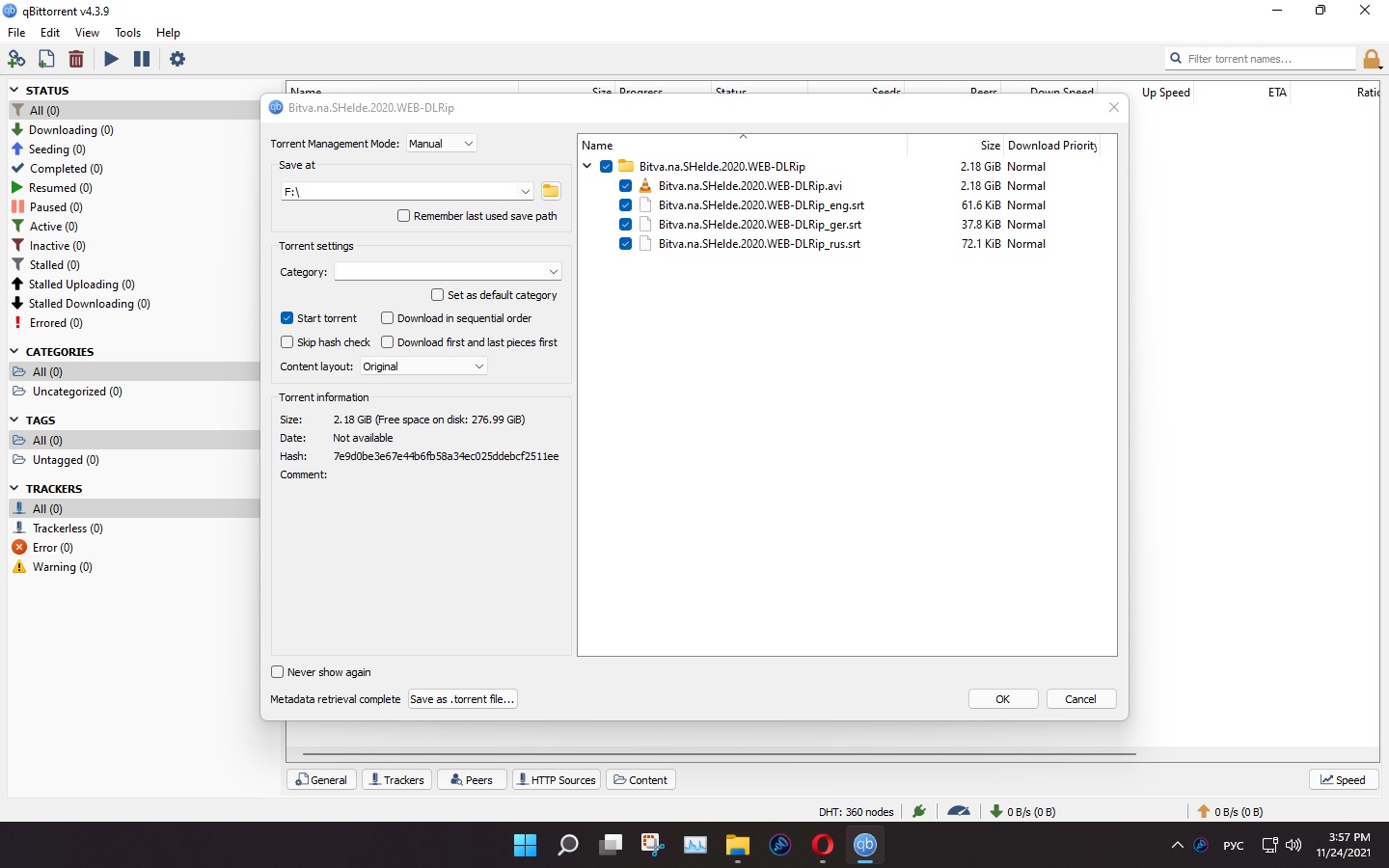Collapse the TRACKERS sidebar section
This screenshot has height=868, width=1389.
tap(14, 488)
